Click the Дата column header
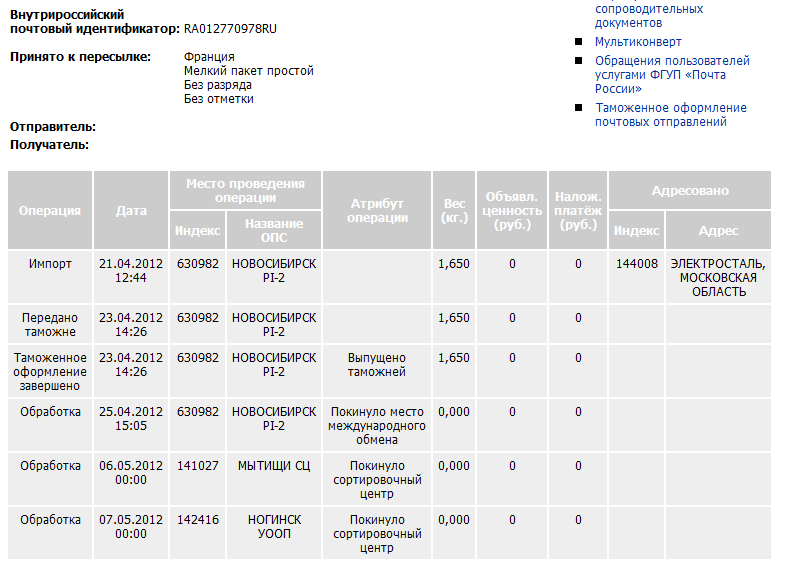This screenshot has height=571, width=786. pos(131,211)
